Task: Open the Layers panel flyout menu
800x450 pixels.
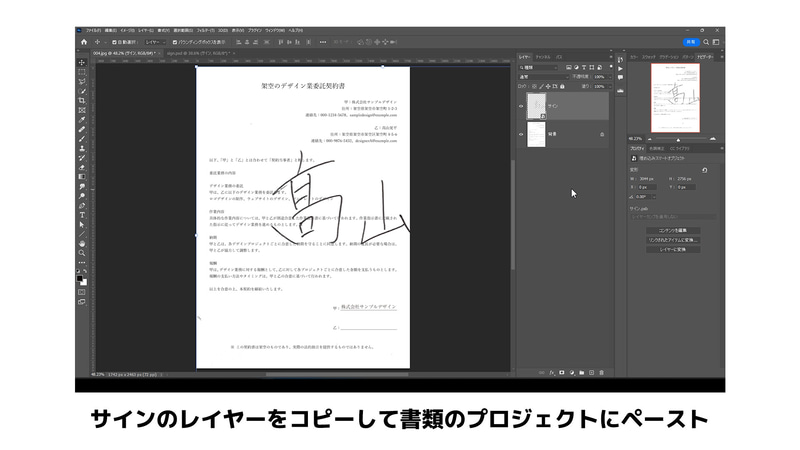Action: click(x=611, y=57)
